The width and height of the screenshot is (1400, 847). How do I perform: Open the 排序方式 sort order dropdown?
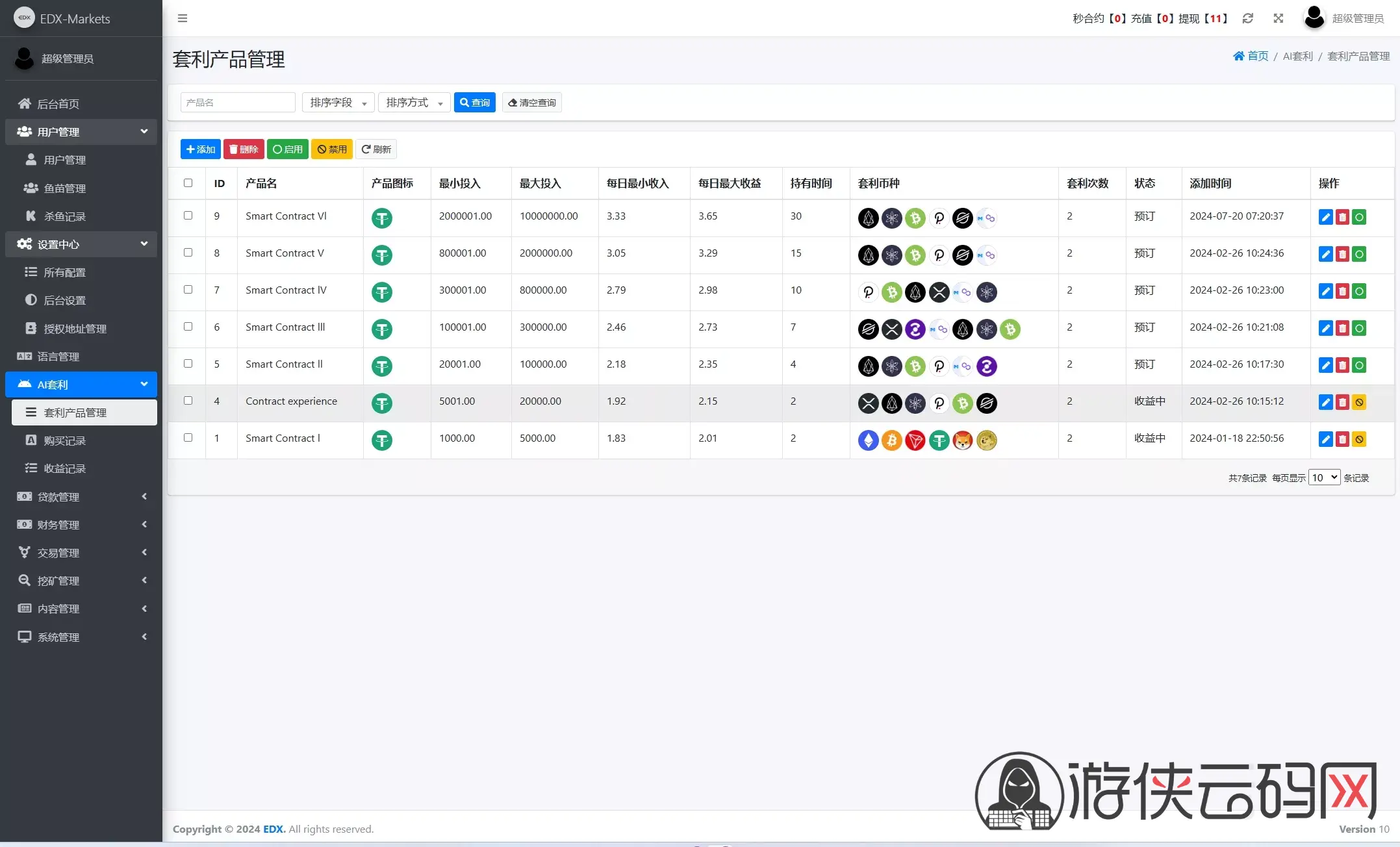tap(414, 103)
